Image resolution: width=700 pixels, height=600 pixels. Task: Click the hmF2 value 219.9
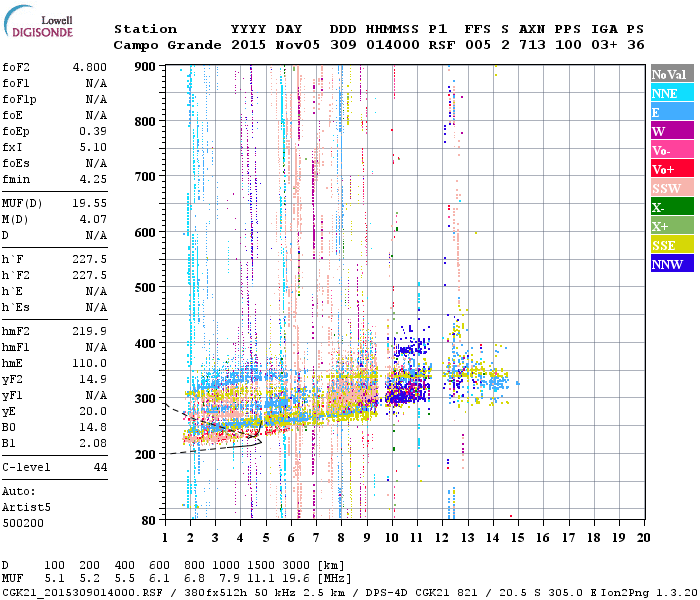[x=90, y=331]
